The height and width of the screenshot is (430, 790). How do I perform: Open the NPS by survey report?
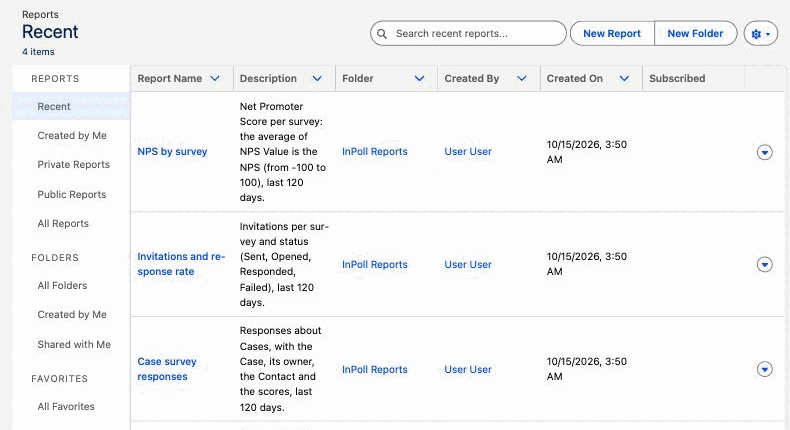pos(172,152)
